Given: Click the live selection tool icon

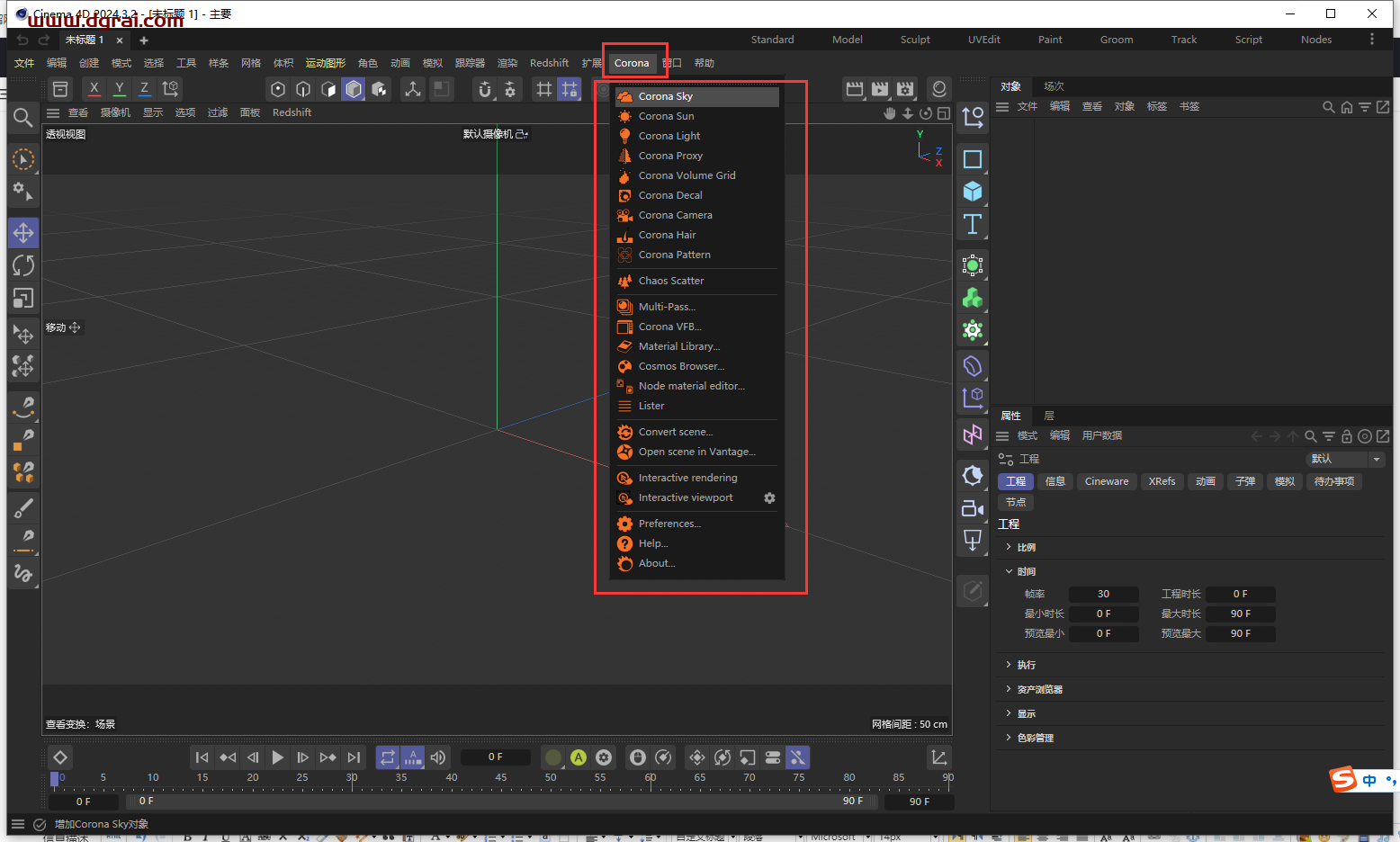Looking at the screenshot, I should point(23,160).
